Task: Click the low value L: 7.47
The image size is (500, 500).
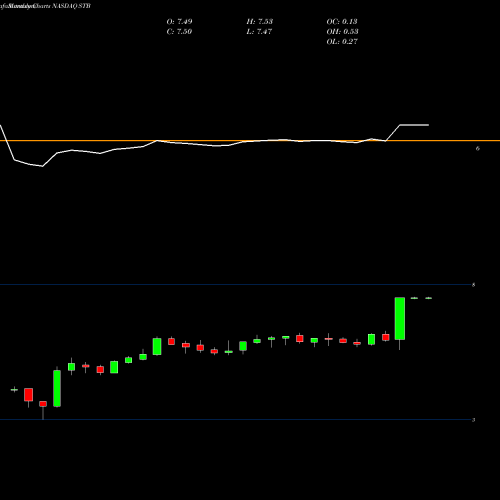Action: tap(259, 31)
